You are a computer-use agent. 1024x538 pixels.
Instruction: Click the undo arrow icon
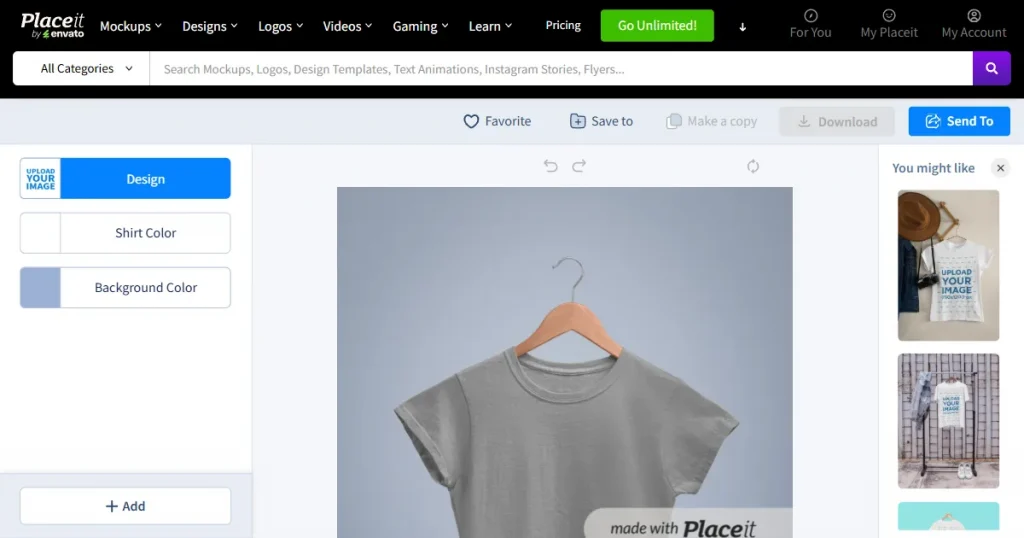tap(551, 166)
